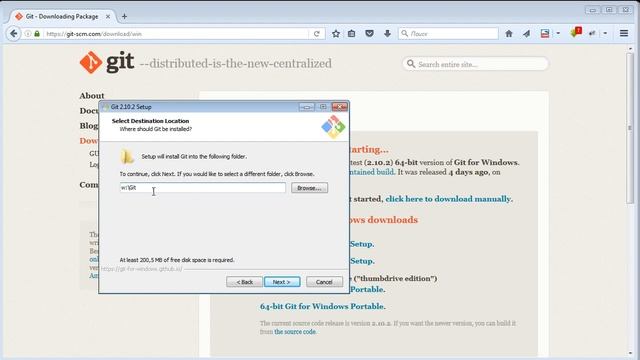Open the About section link
Viewport: 640px width, 360px height.
tap(92, 96)
